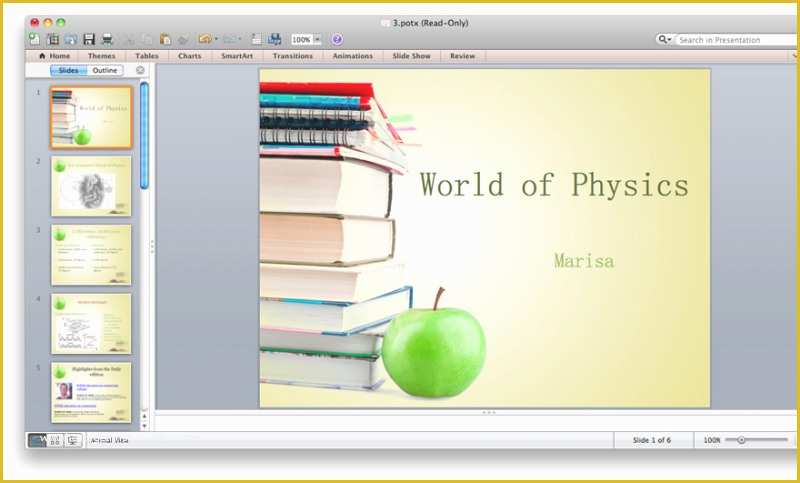The width and height of the screenshot is (800, 483).
Task: Switch to Normal view status bar icon
Action: [x=37, y=440]
